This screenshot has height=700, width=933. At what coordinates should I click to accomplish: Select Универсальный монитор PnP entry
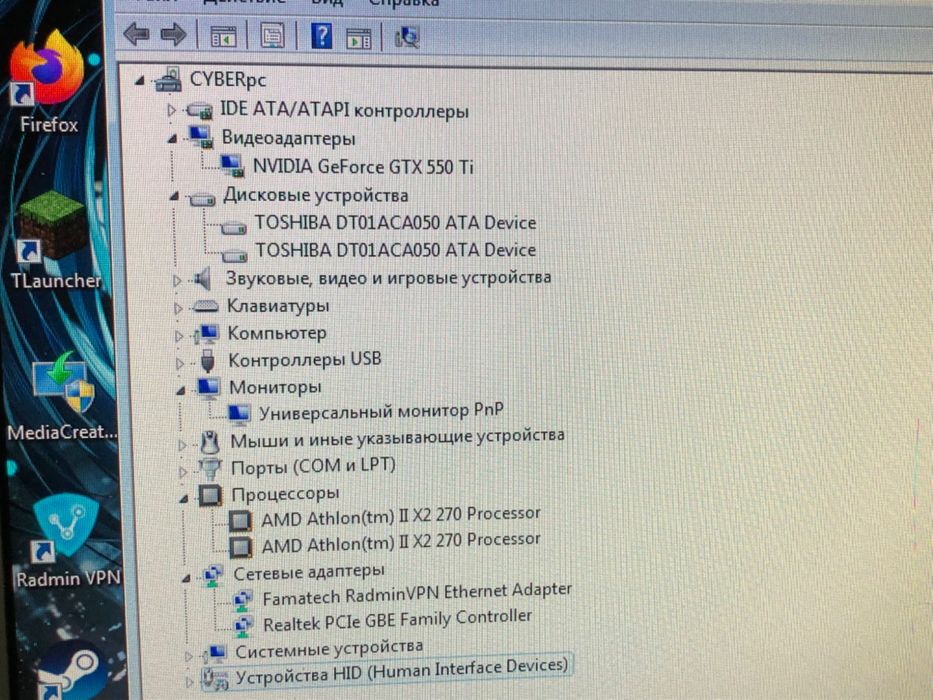381,411
